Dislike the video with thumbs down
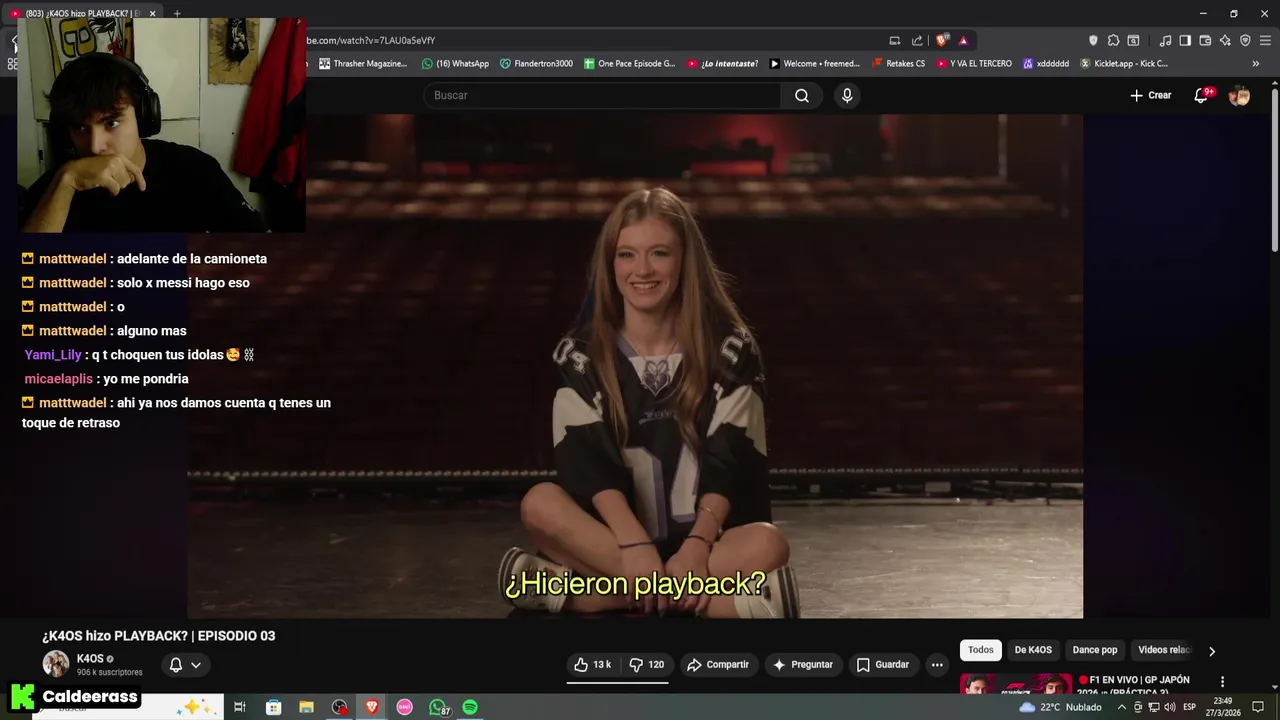Viewport: 1280px width, 720px height. tap(646, 664)
